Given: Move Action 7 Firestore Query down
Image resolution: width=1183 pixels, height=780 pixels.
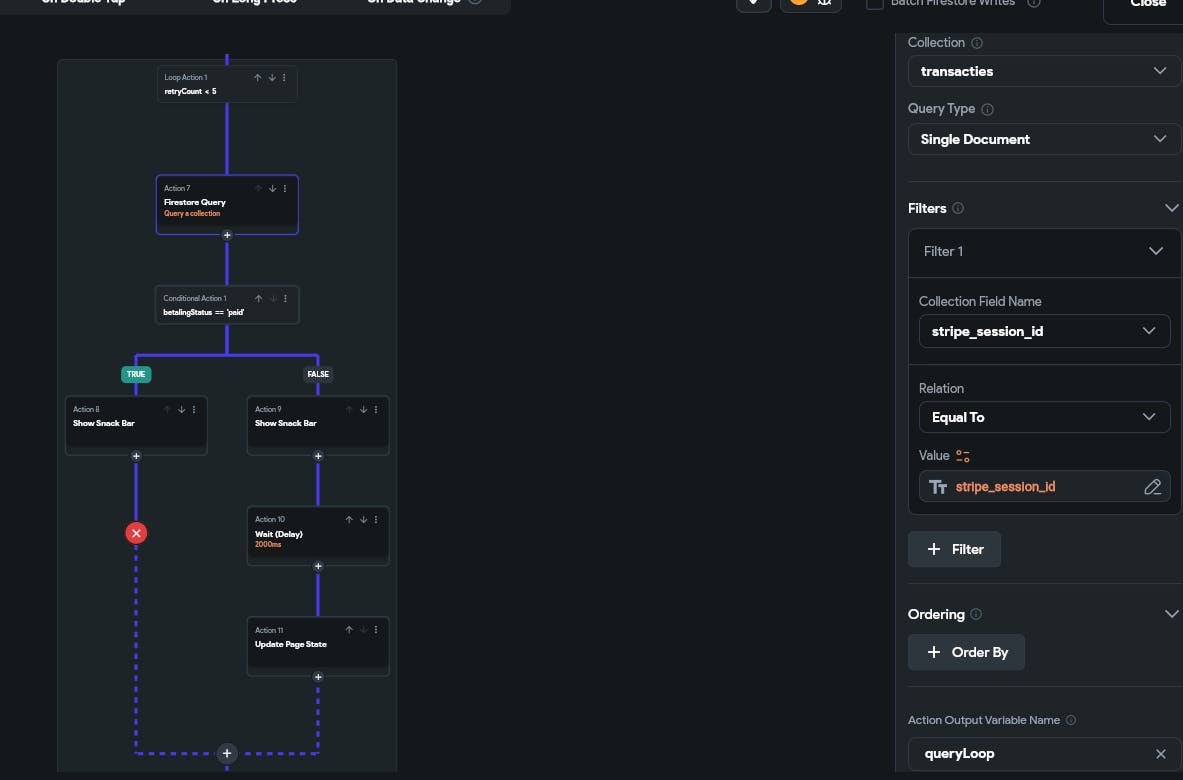Looking at the screenshot, I should (x=272, y=189).
